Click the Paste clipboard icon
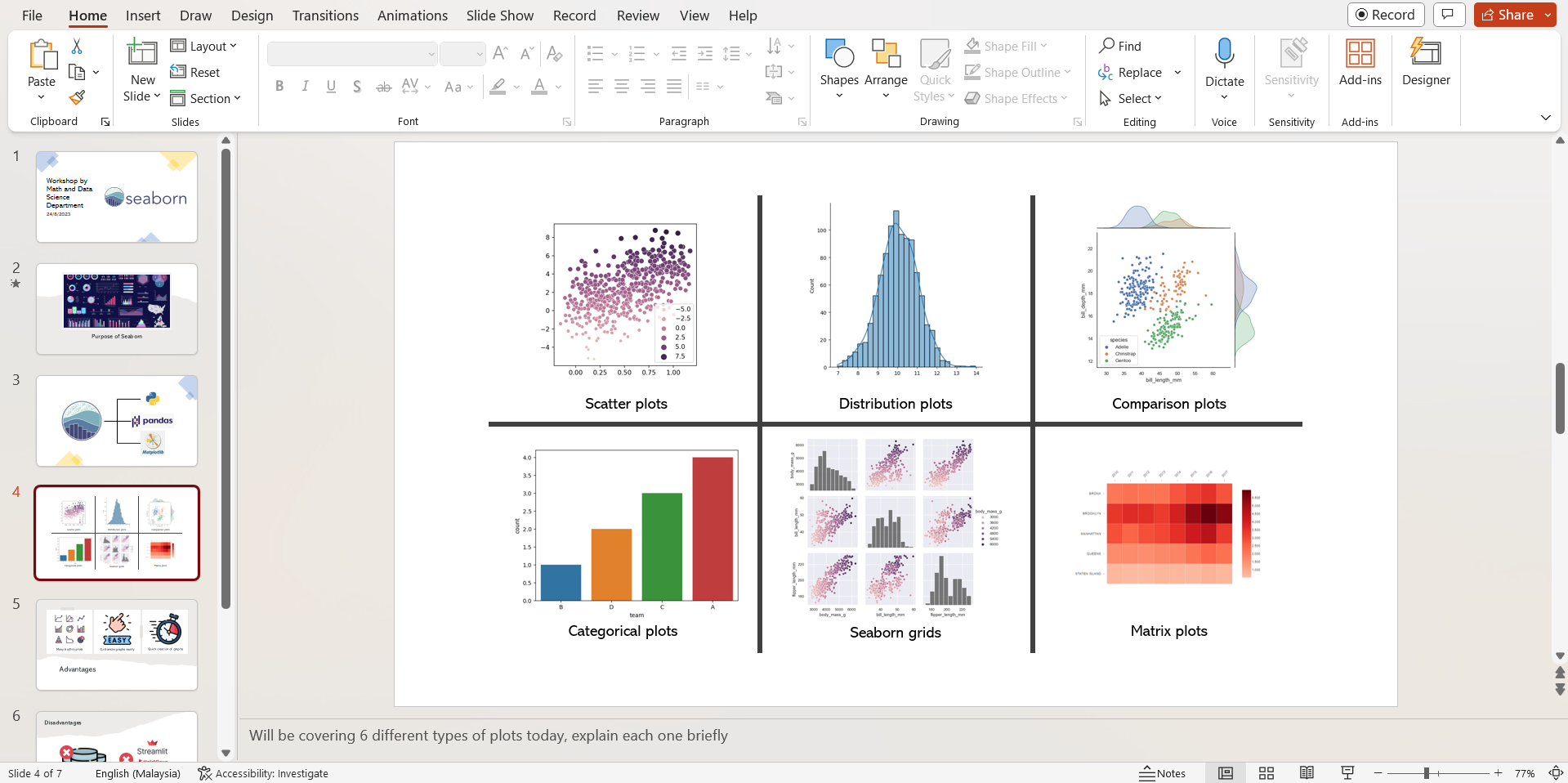This screenshot has height=783, width=1568. tap(42, 56)
